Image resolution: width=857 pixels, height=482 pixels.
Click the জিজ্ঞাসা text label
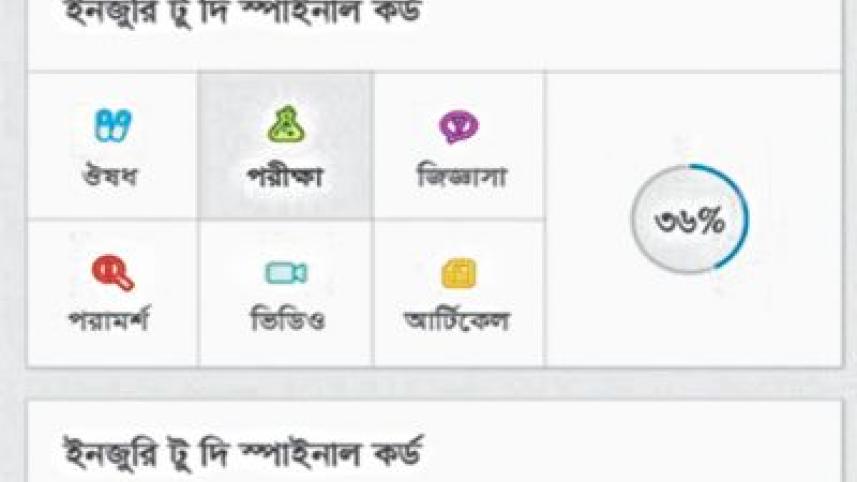[x=461, y=176]
